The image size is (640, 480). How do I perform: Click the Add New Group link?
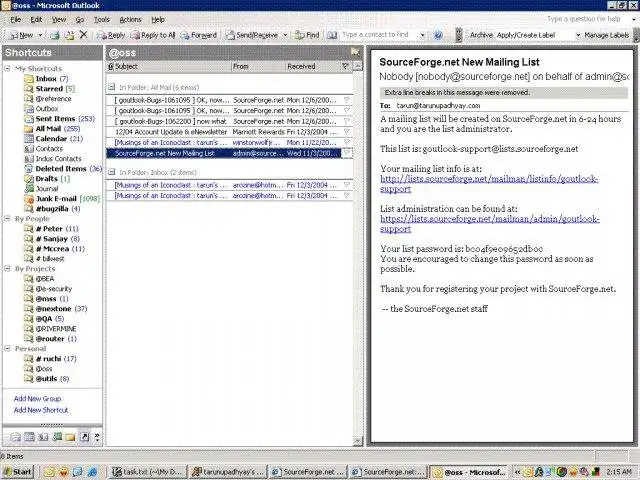38,398
